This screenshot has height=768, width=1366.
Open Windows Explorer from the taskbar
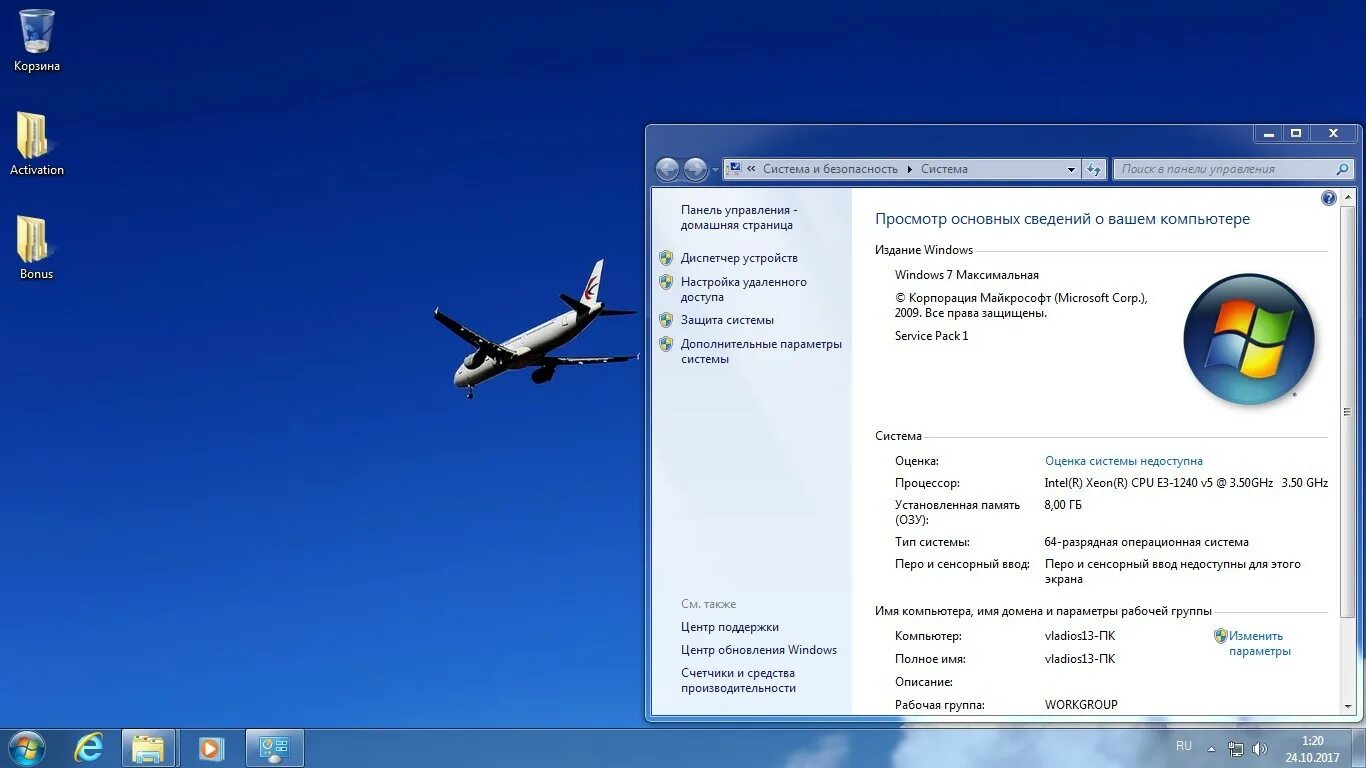(x=148, y=748)
